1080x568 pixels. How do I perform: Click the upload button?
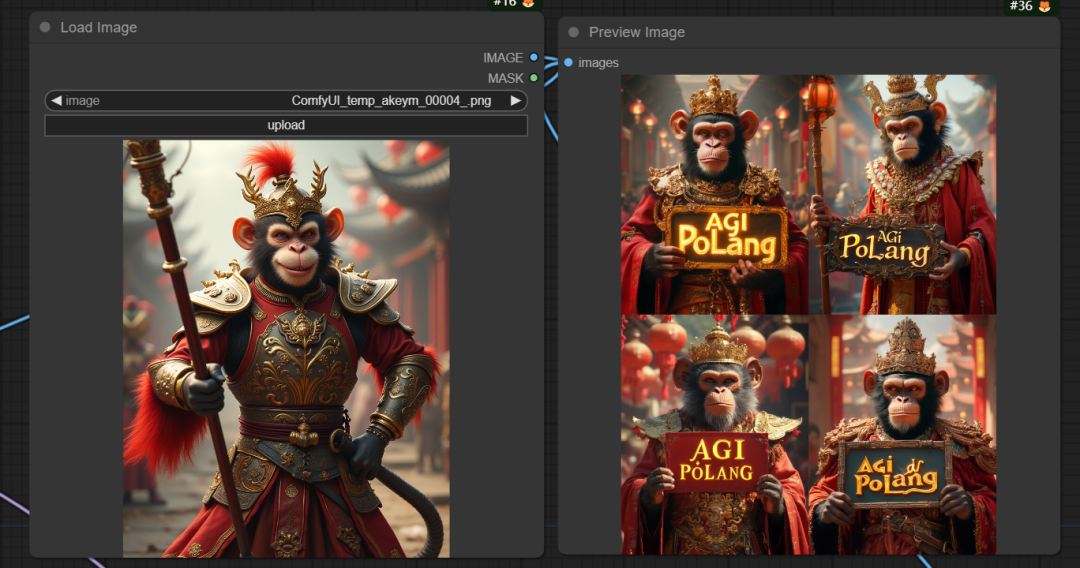pos(286,125)
